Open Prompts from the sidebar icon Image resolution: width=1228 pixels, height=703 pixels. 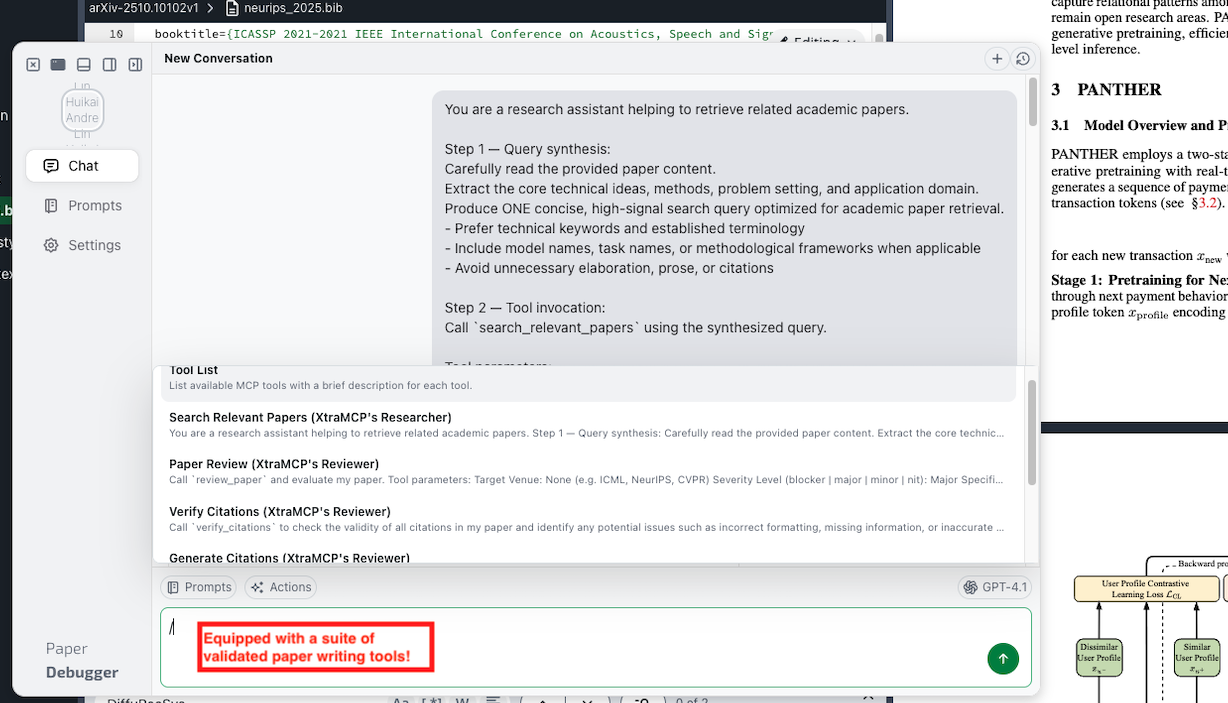80,205
